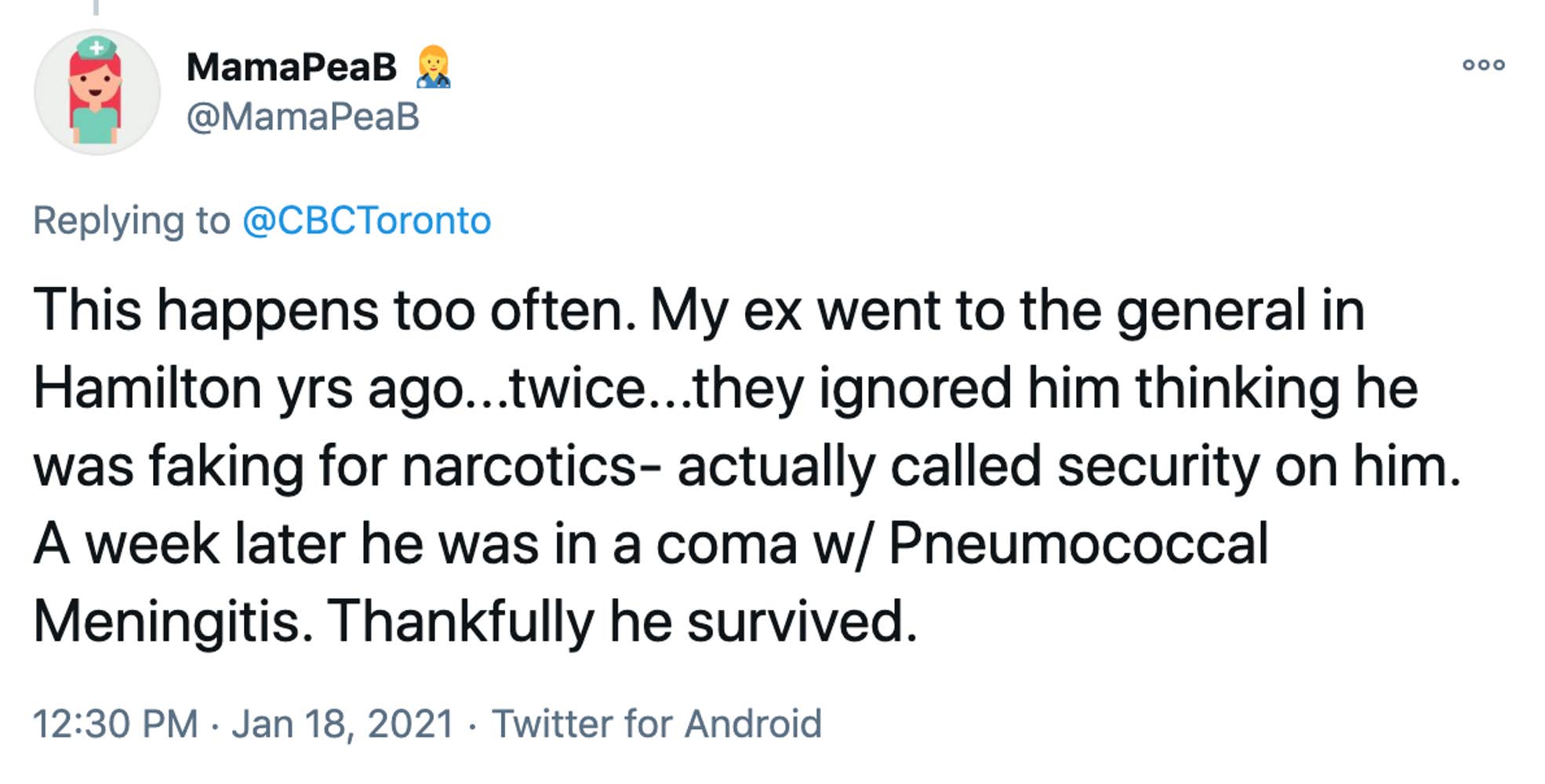Open the 12:30 PM timestamp
Image resolution: width=1545 pixels, height=784 pixels.
click(x=115, y=723)
